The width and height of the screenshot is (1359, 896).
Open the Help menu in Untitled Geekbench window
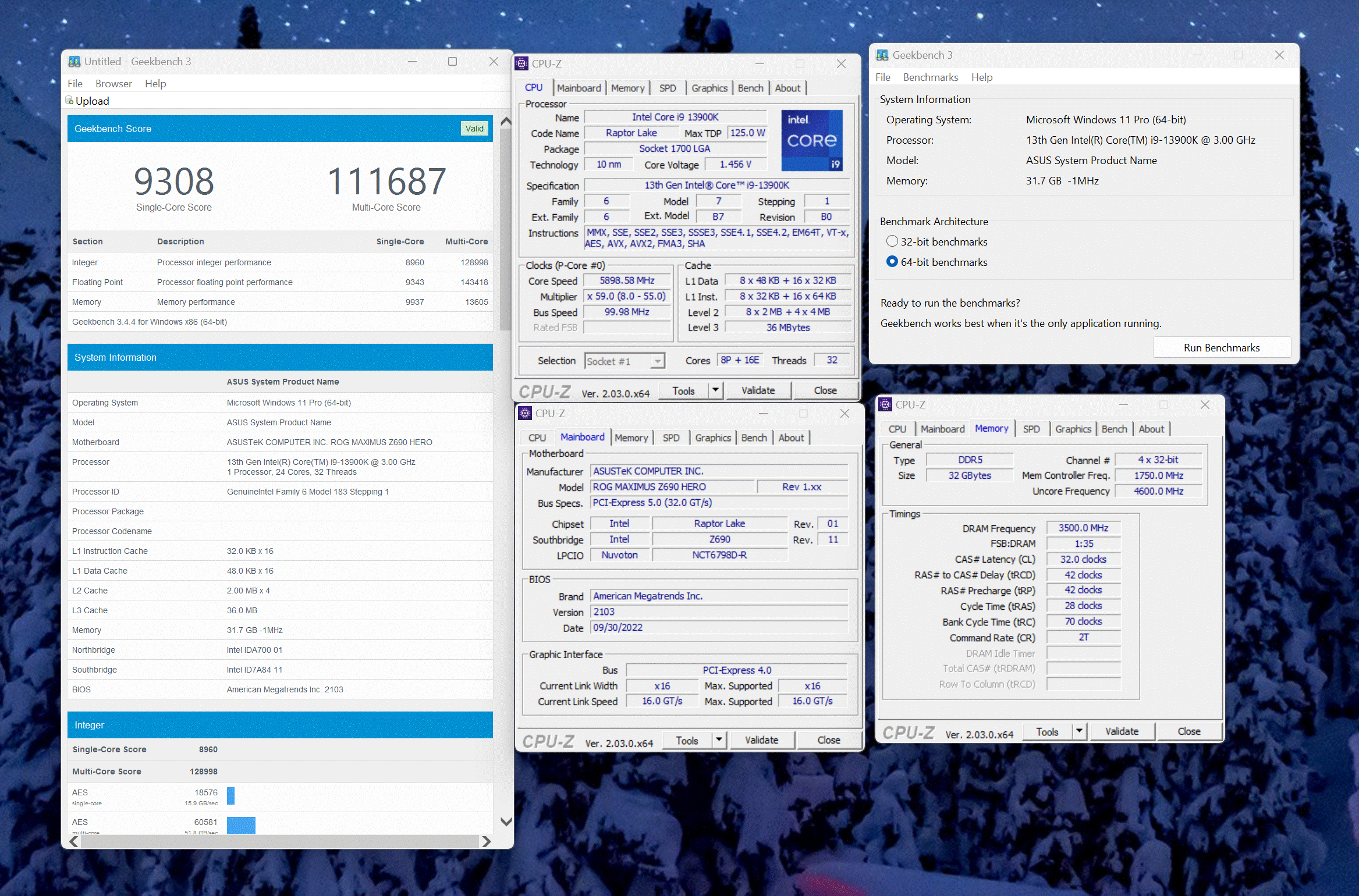coord(155,84)
